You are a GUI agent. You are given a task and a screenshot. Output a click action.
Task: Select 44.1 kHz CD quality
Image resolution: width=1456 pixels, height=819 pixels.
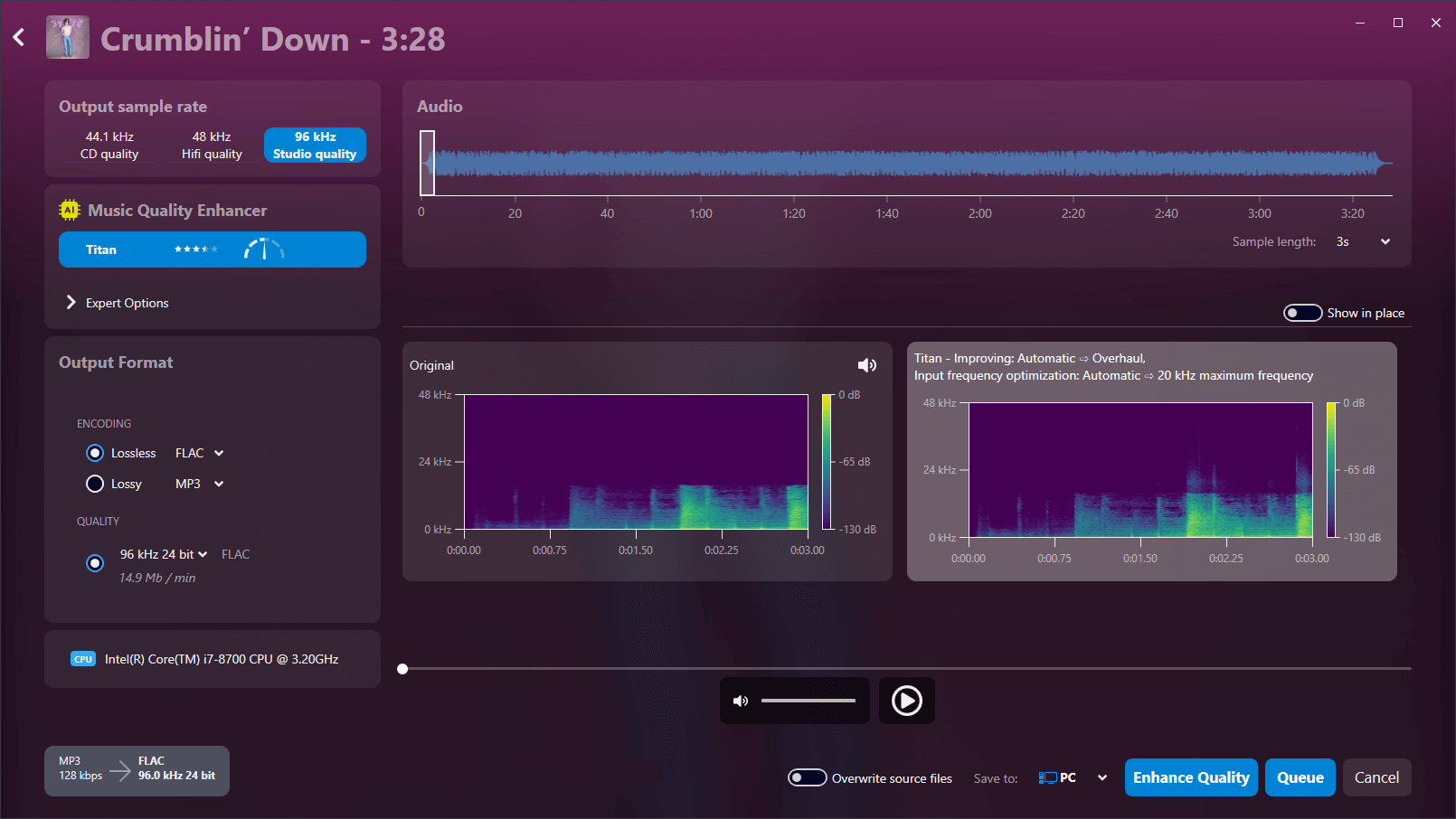click(x=109, y=145)
